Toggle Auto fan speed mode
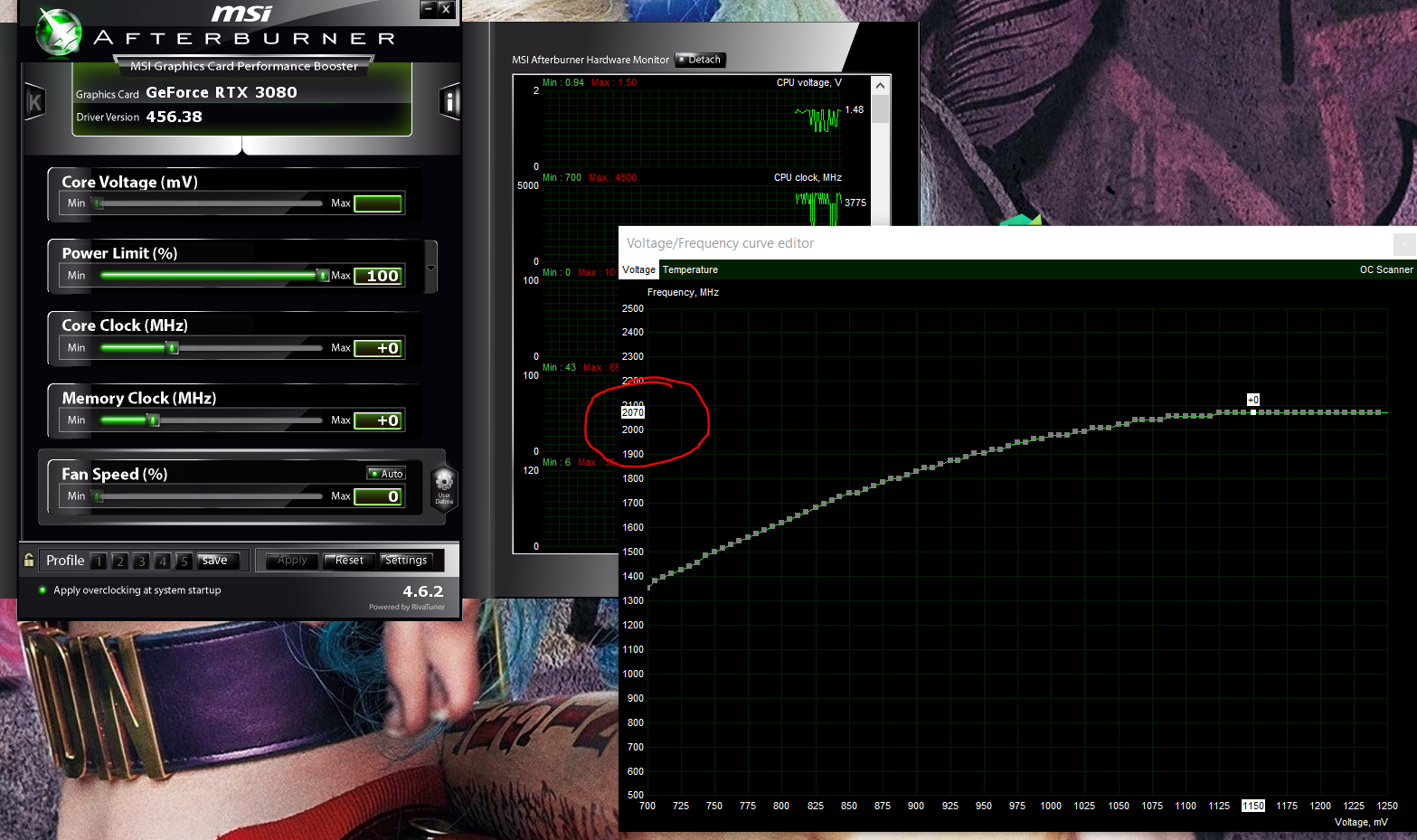 tap(387, 474)
